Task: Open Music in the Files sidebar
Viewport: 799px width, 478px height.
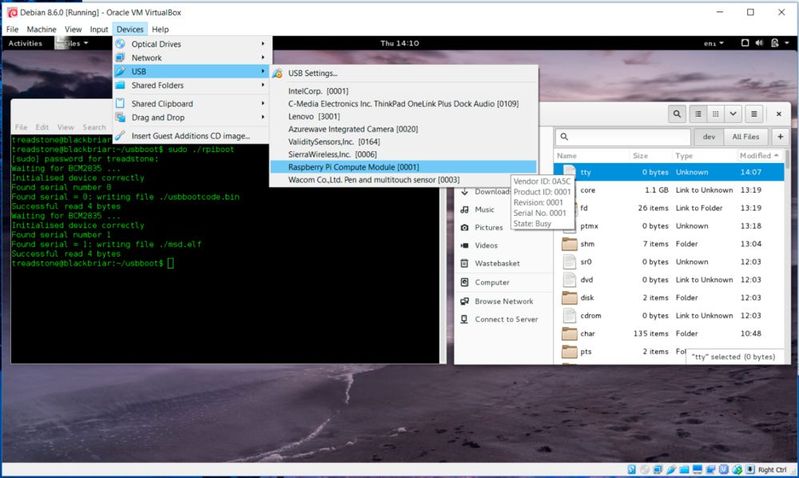Action: tap(484, 209)
